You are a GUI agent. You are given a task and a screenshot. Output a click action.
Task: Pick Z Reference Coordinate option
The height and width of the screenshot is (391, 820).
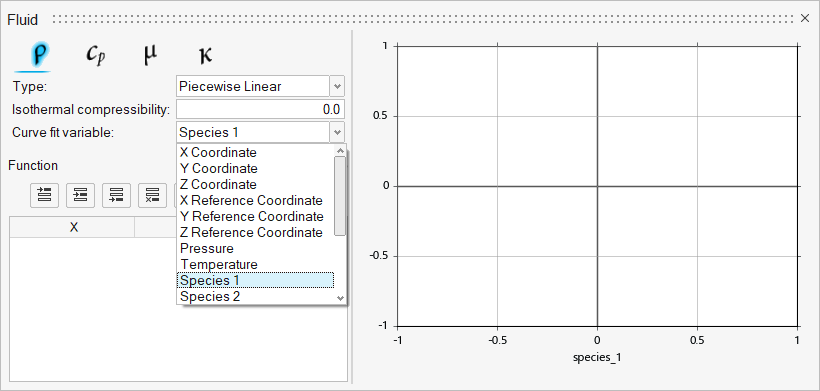[x=251, y=232]
